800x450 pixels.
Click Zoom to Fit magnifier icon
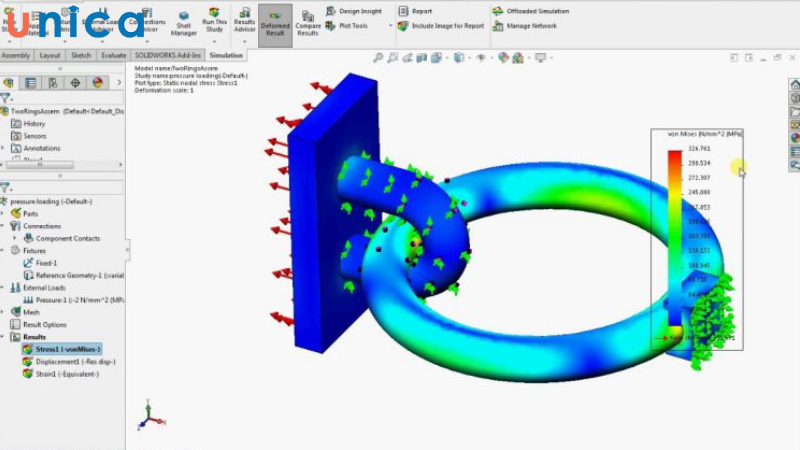pos(378,58)
